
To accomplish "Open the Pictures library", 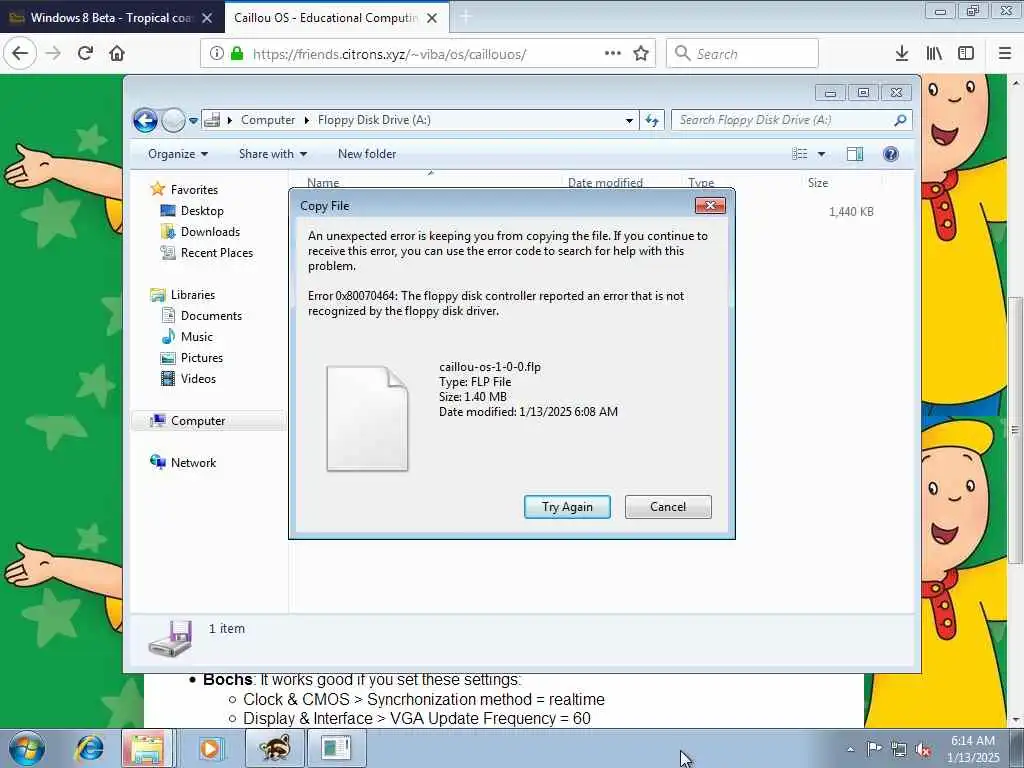I will pos(202,358).
